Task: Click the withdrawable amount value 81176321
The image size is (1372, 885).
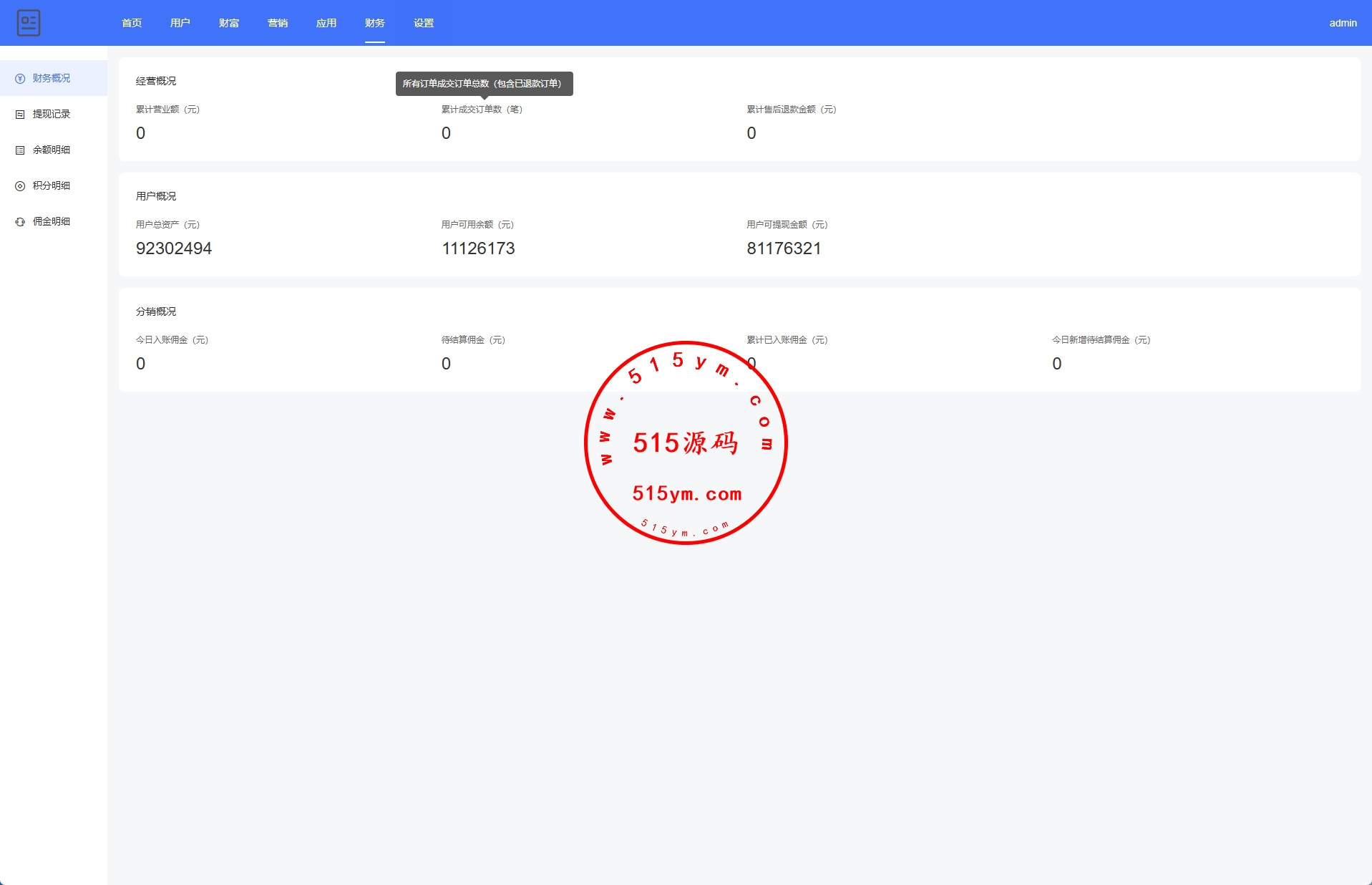Action: click(x=784, y=248)
